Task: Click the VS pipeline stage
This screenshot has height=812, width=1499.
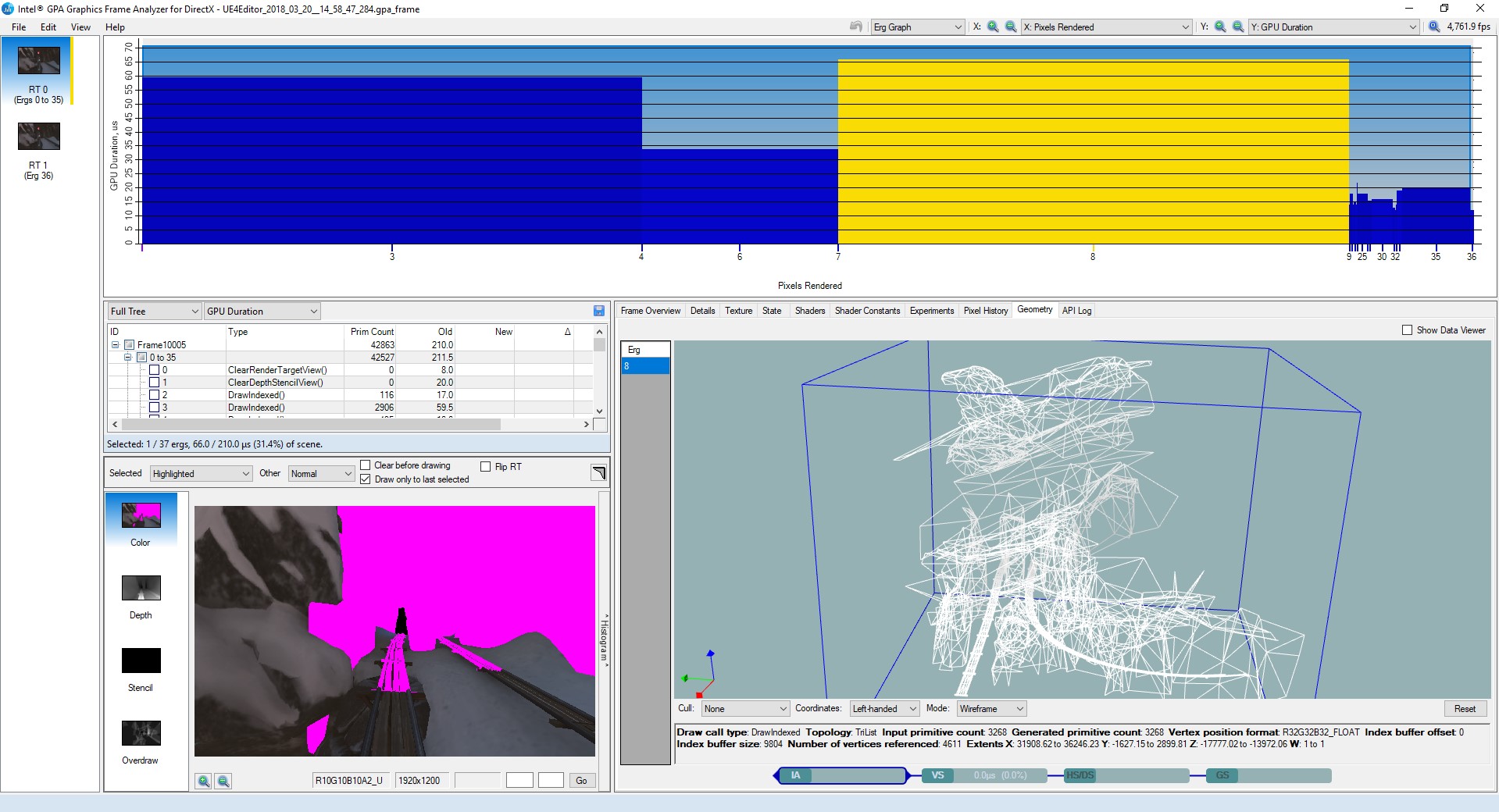Action: (984, 775)
